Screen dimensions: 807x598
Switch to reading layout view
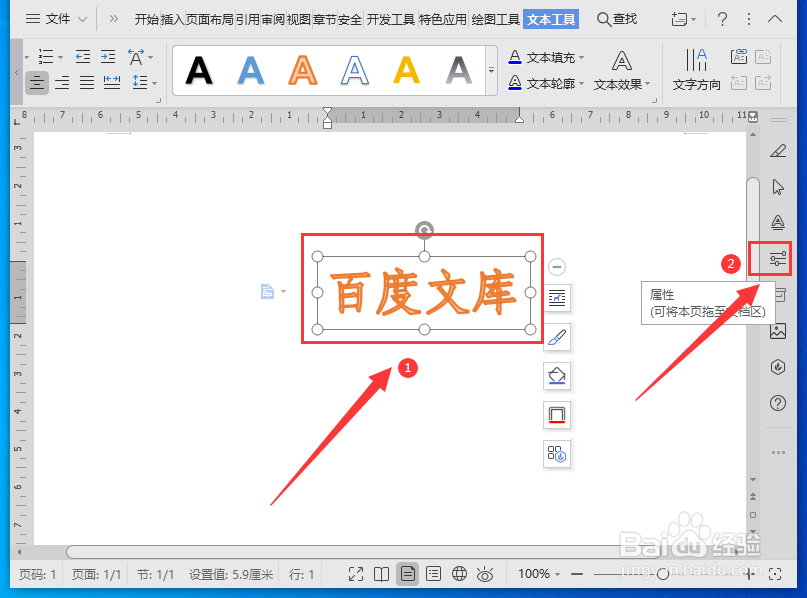(x=381, y=574)
